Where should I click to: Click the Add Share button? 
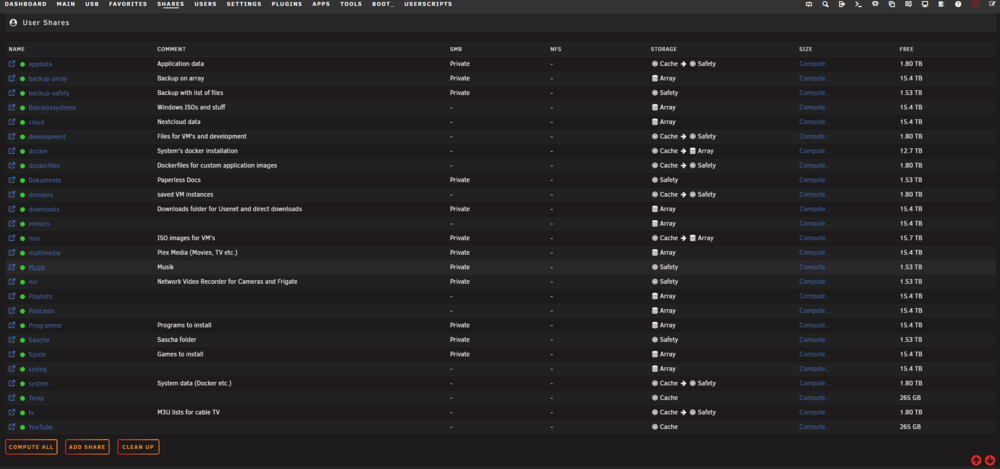87,447
